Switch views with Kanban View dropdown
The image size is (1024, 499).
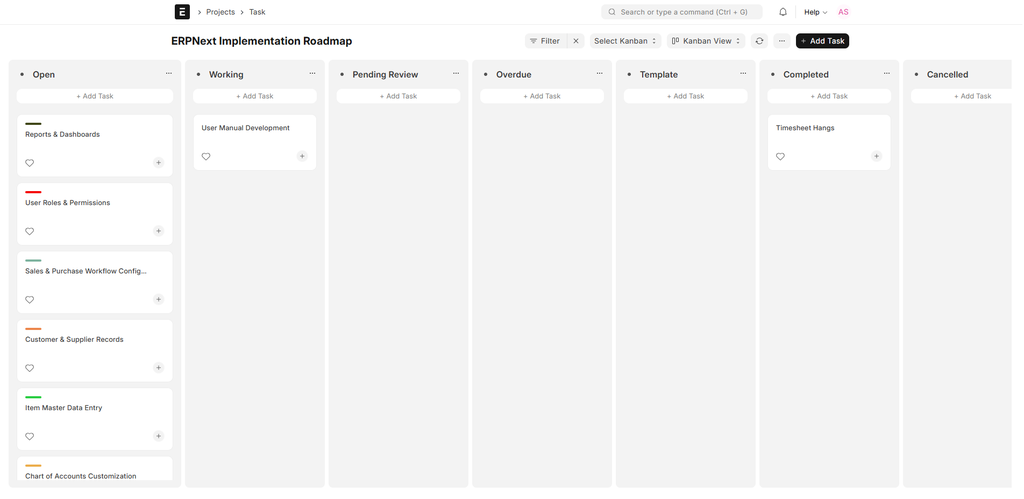coord(706,41)
